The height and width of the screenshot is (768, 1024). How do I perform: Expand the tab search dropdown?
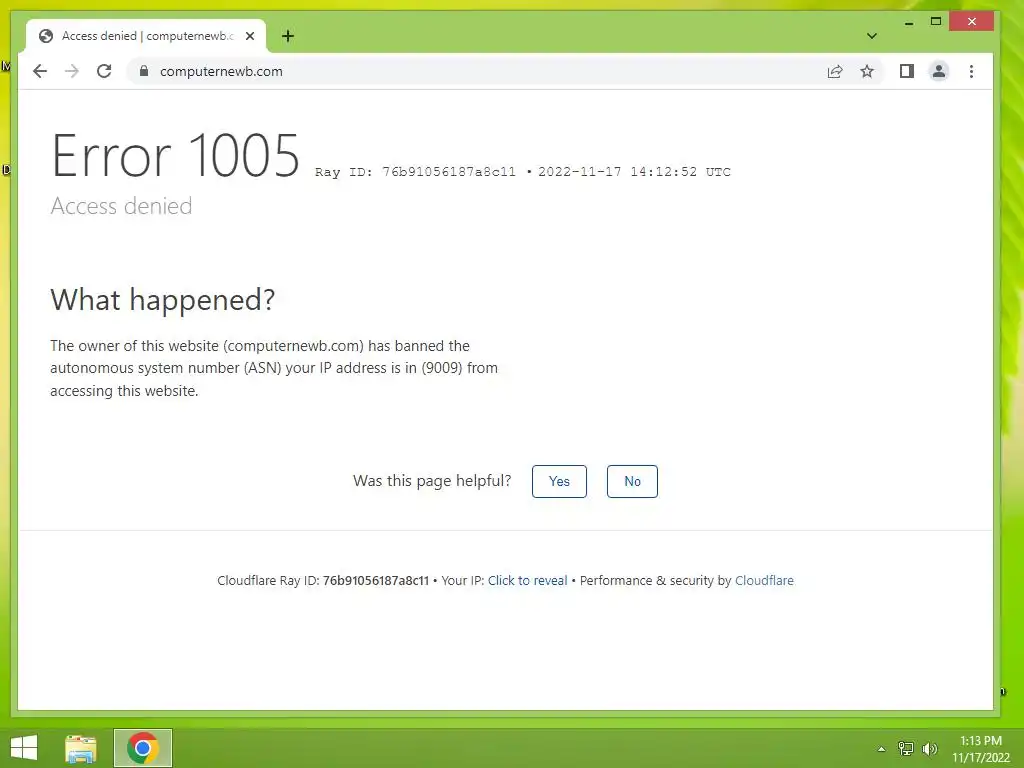[x=871, y=36]
